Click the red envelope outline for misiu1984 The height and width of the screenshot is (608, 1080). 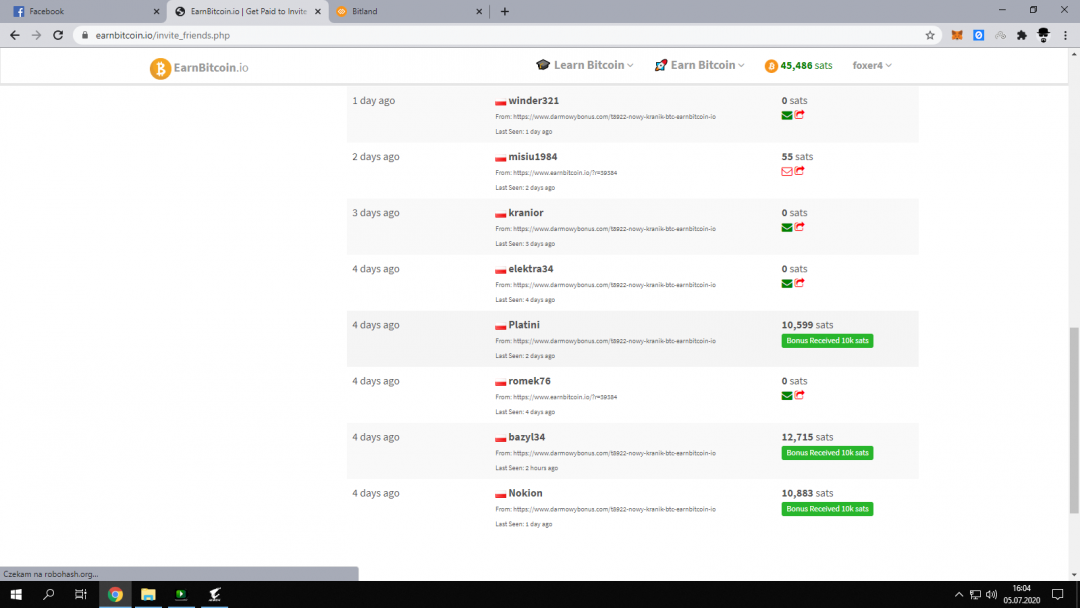coord(787,171)
